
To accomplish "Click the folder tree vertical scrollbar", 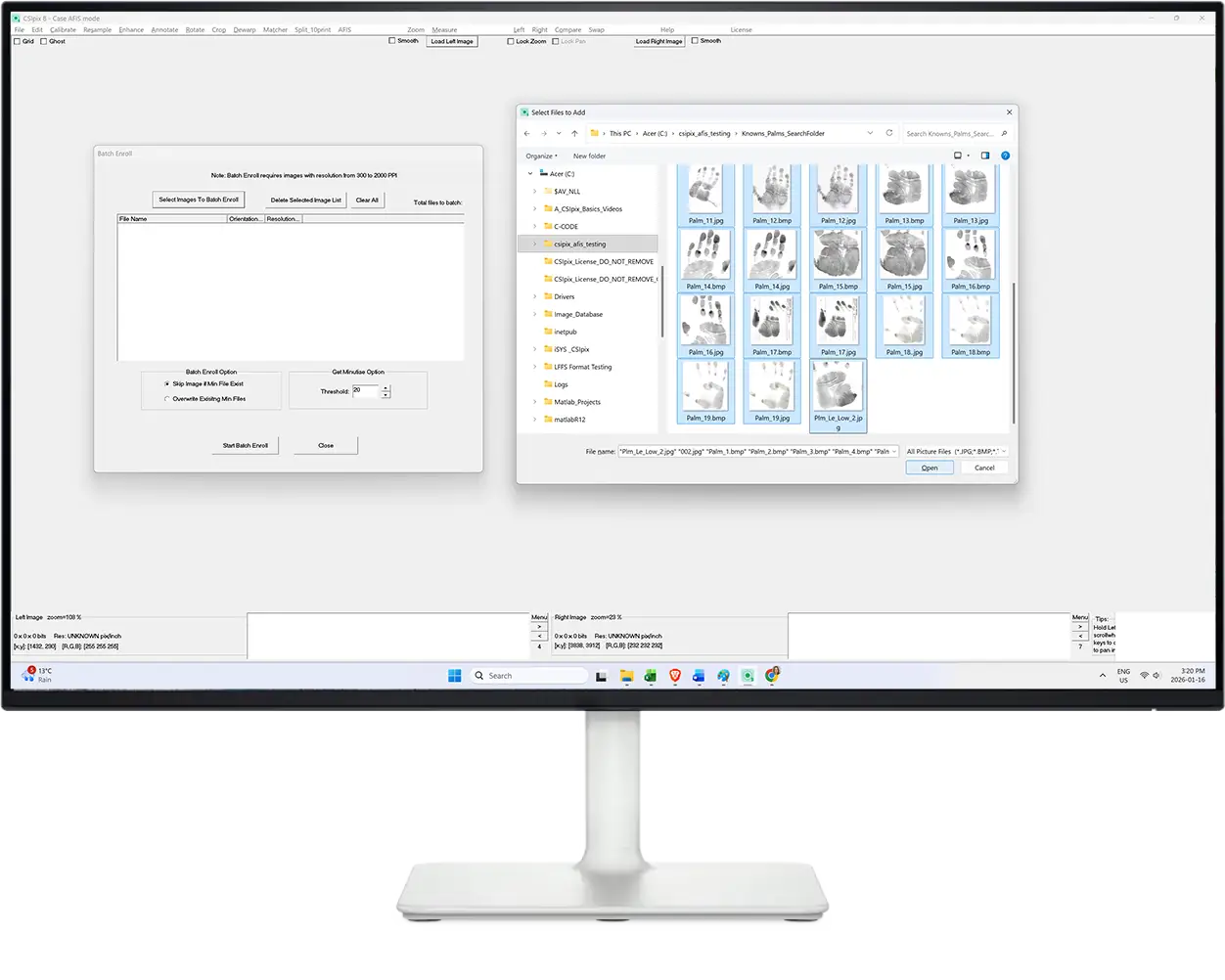I will [x=662, y=301].
